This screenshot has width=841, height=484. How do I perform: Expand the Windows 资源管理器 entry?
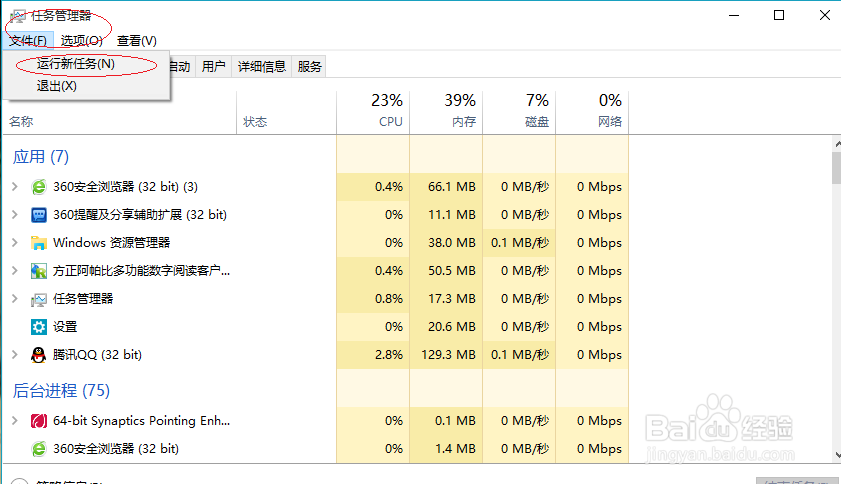[14, 243]
